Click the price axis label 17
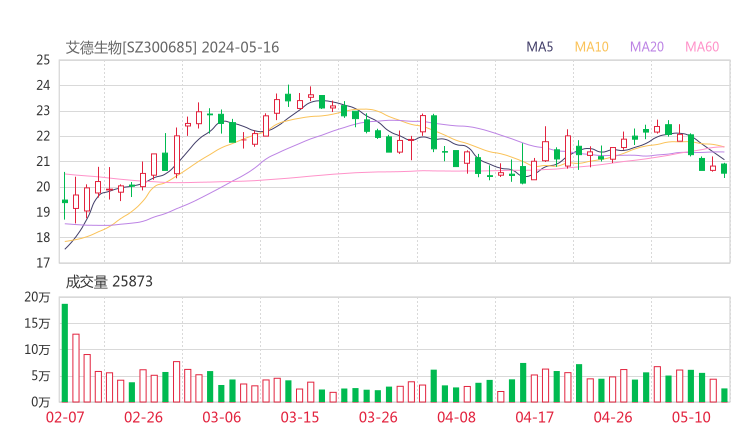This screenshot has width=740, height=440. click(43, 263)
